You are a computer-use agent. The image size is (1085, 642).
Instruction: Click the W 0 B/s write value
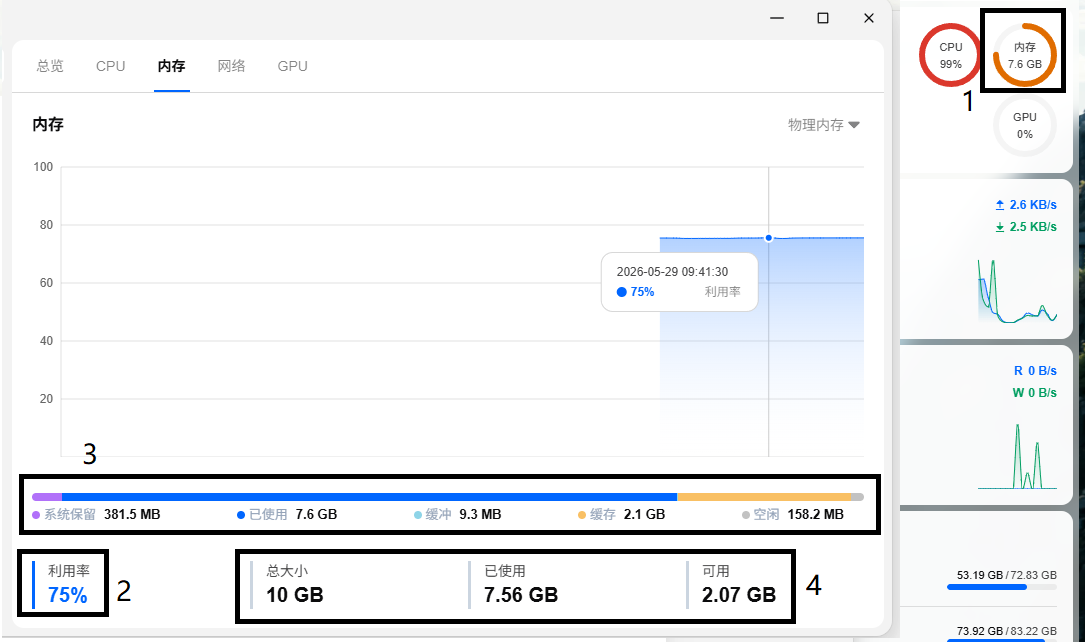click(1035, 393)
